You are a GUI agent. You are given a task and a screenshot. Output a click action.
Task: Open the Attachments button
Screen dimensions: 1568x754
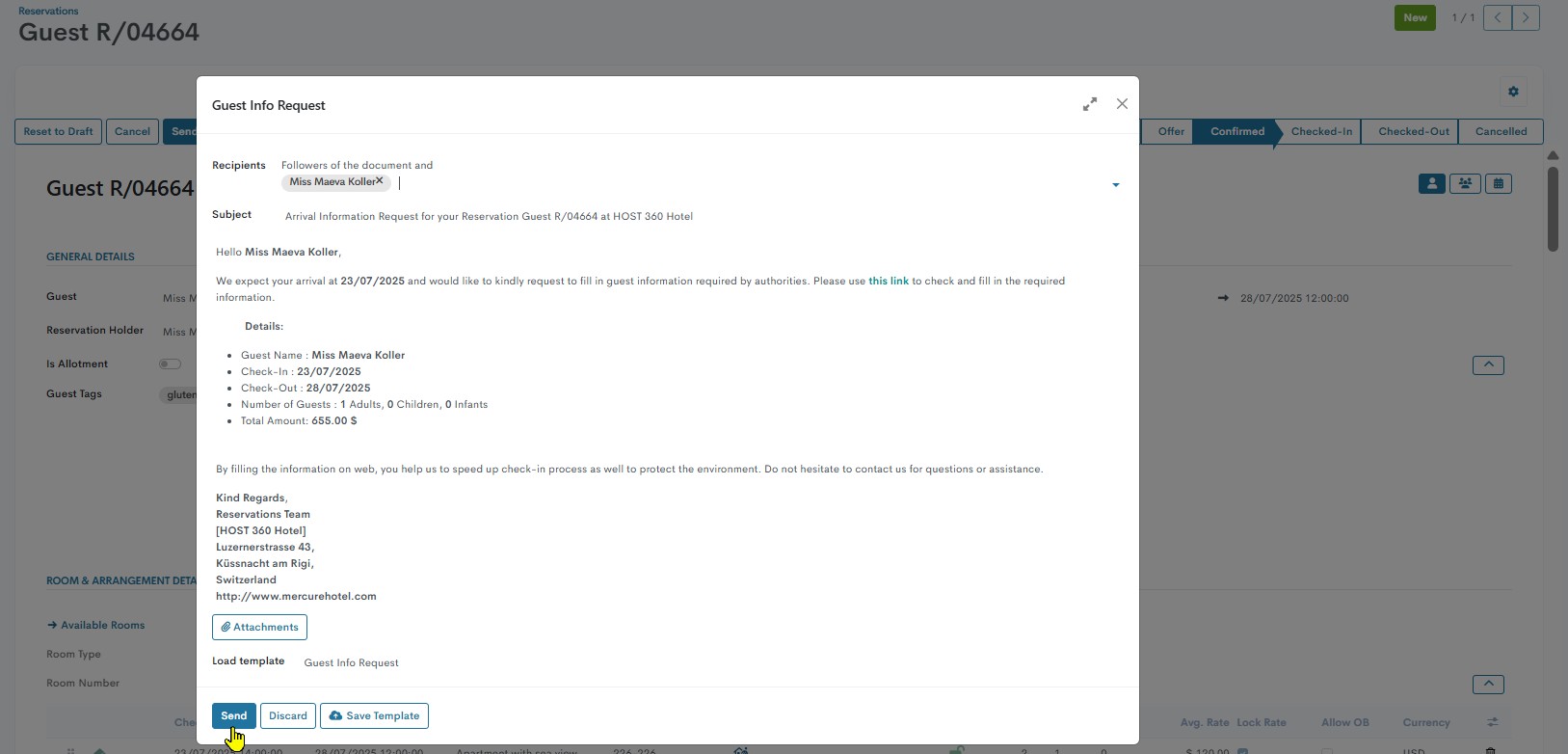pos(259,627)
